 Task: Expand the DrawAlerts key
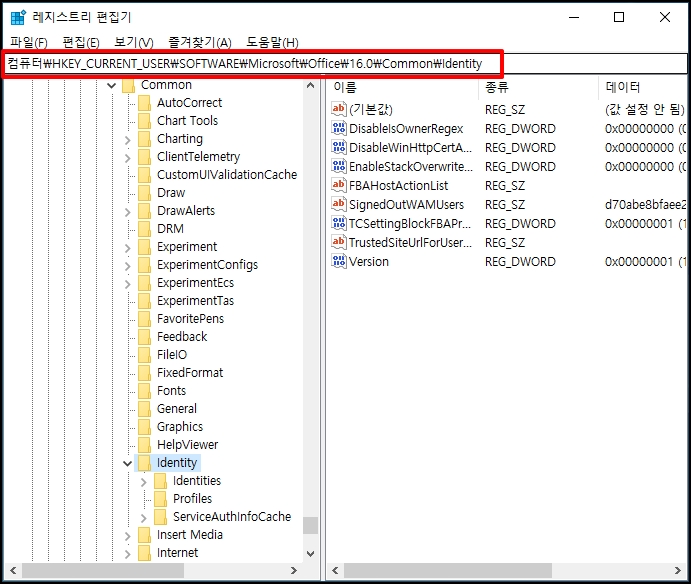click(127, 212)
